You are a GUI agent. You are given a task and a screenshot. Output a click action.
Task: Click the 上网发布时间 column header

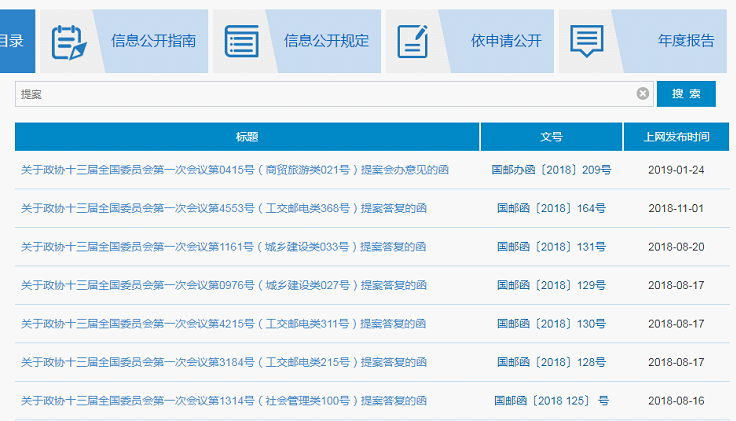(676, 137)
